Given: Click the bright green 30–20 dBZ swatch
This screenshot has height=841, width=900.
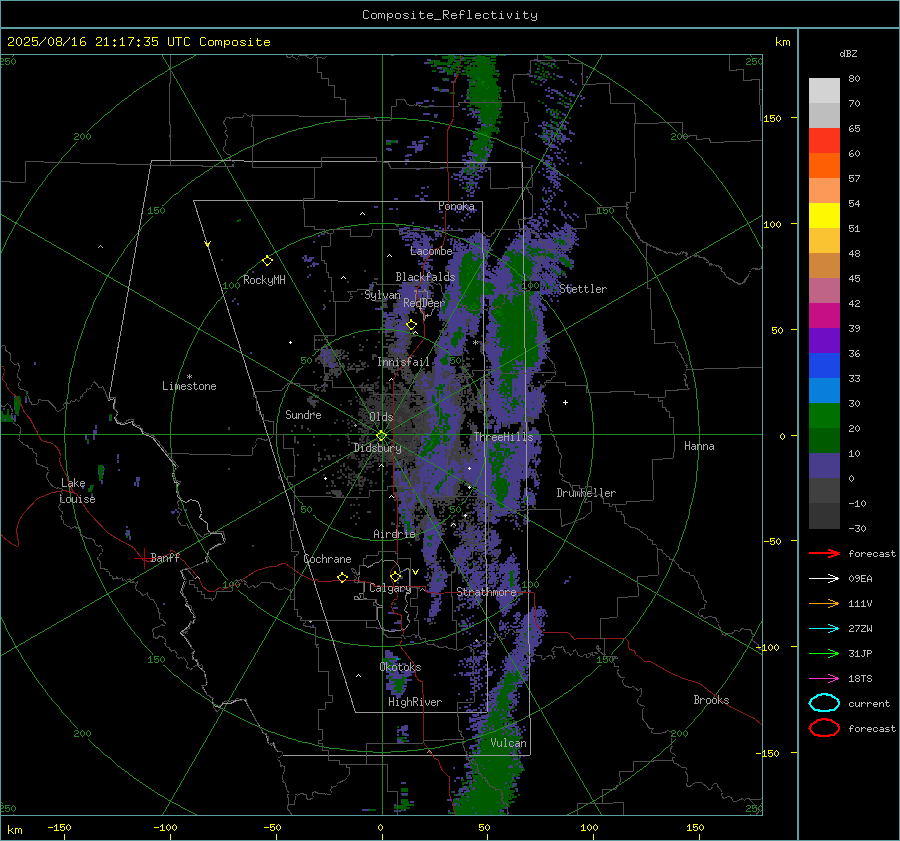Looking at the screenshot, I should click(x=824, y=416).
